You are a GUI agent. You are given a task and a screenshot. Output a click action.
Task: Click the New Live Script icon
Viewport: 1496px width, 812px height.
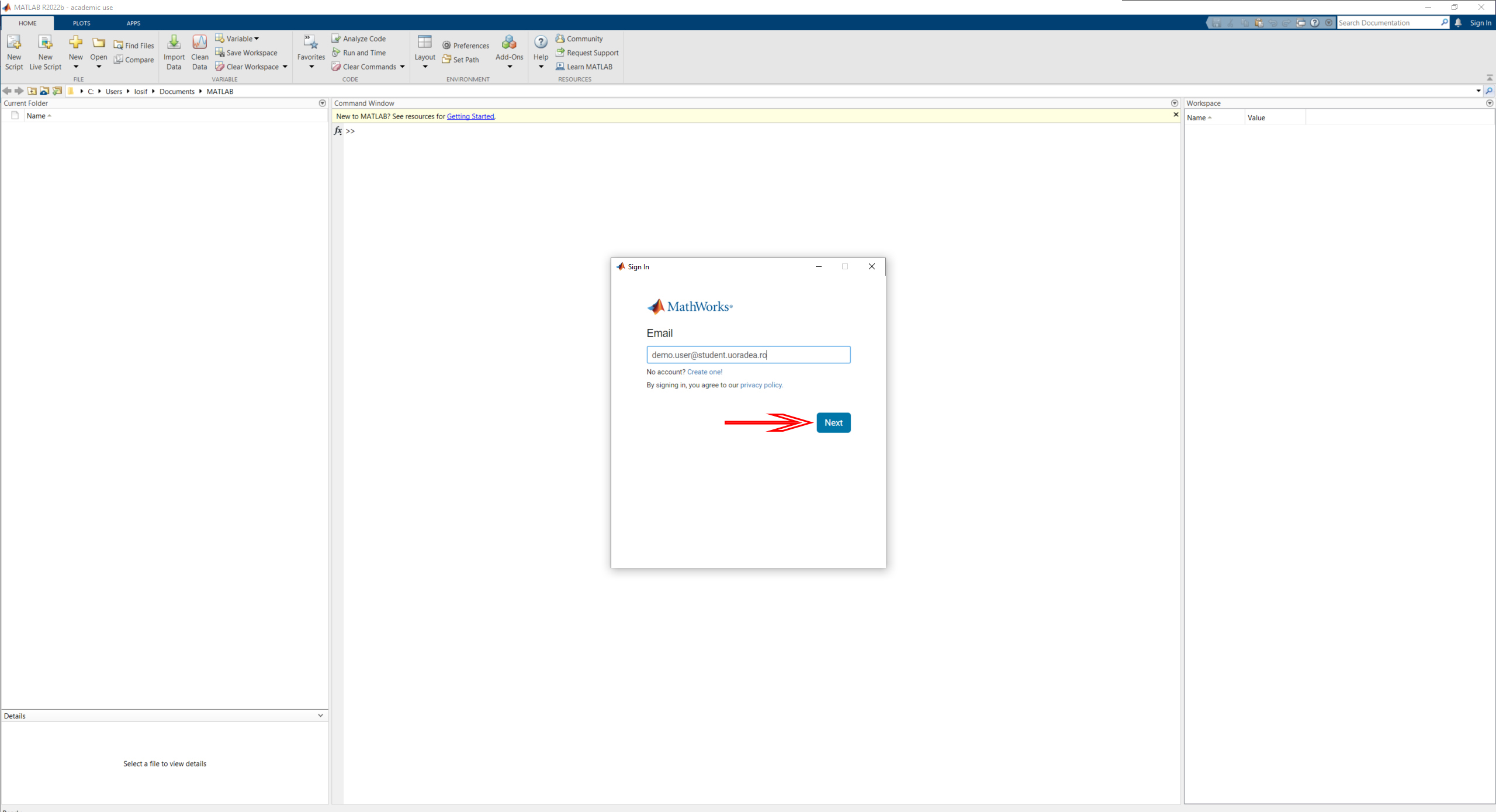(45, 43)
